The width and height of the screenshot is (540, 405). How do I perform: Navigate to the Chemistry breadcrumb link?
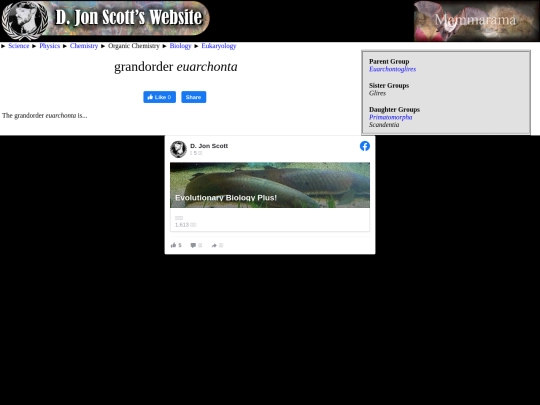84,46
